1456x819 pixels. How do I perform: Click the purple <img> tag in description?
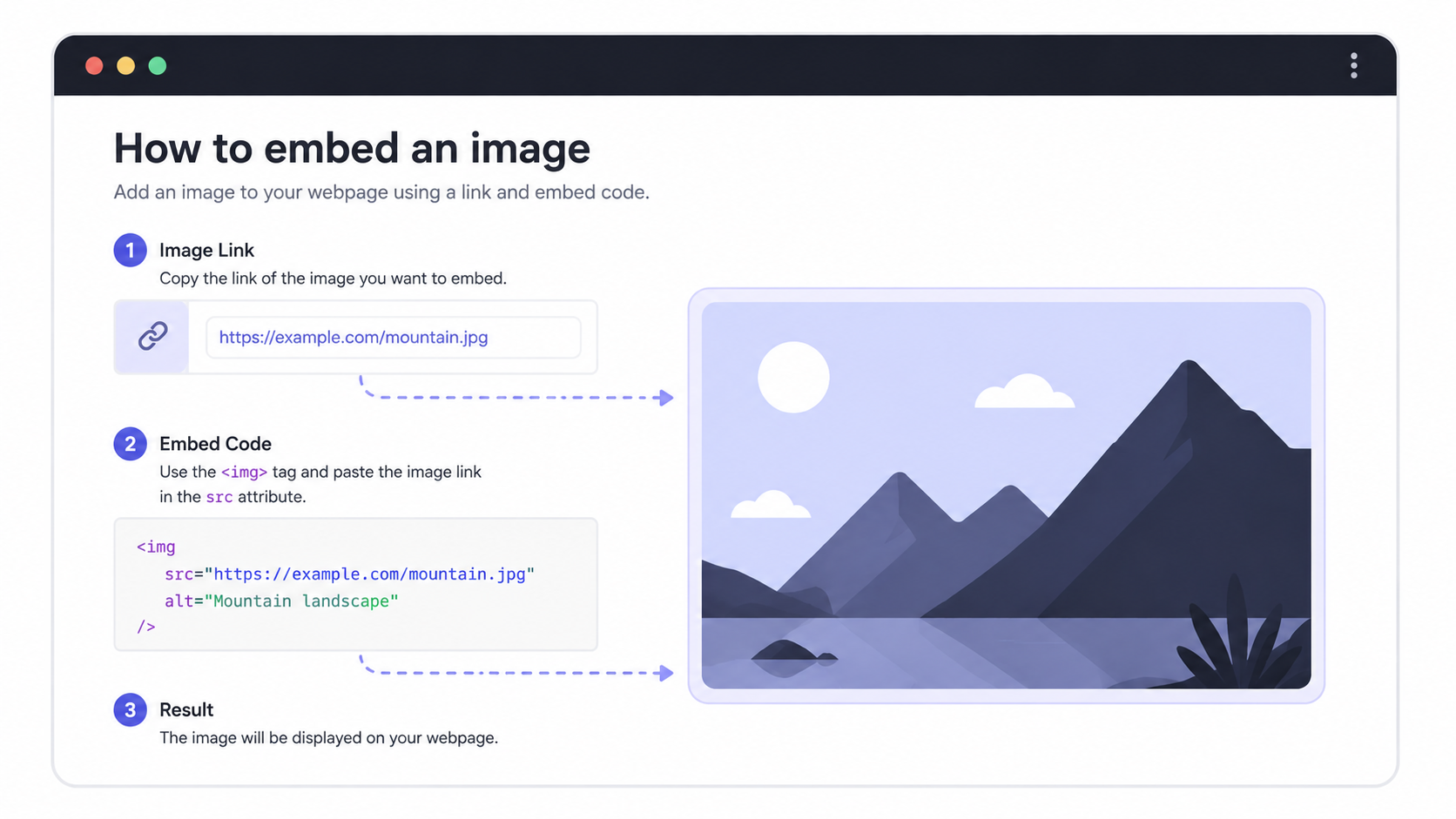pyautogui.click(x=244, y=473)
